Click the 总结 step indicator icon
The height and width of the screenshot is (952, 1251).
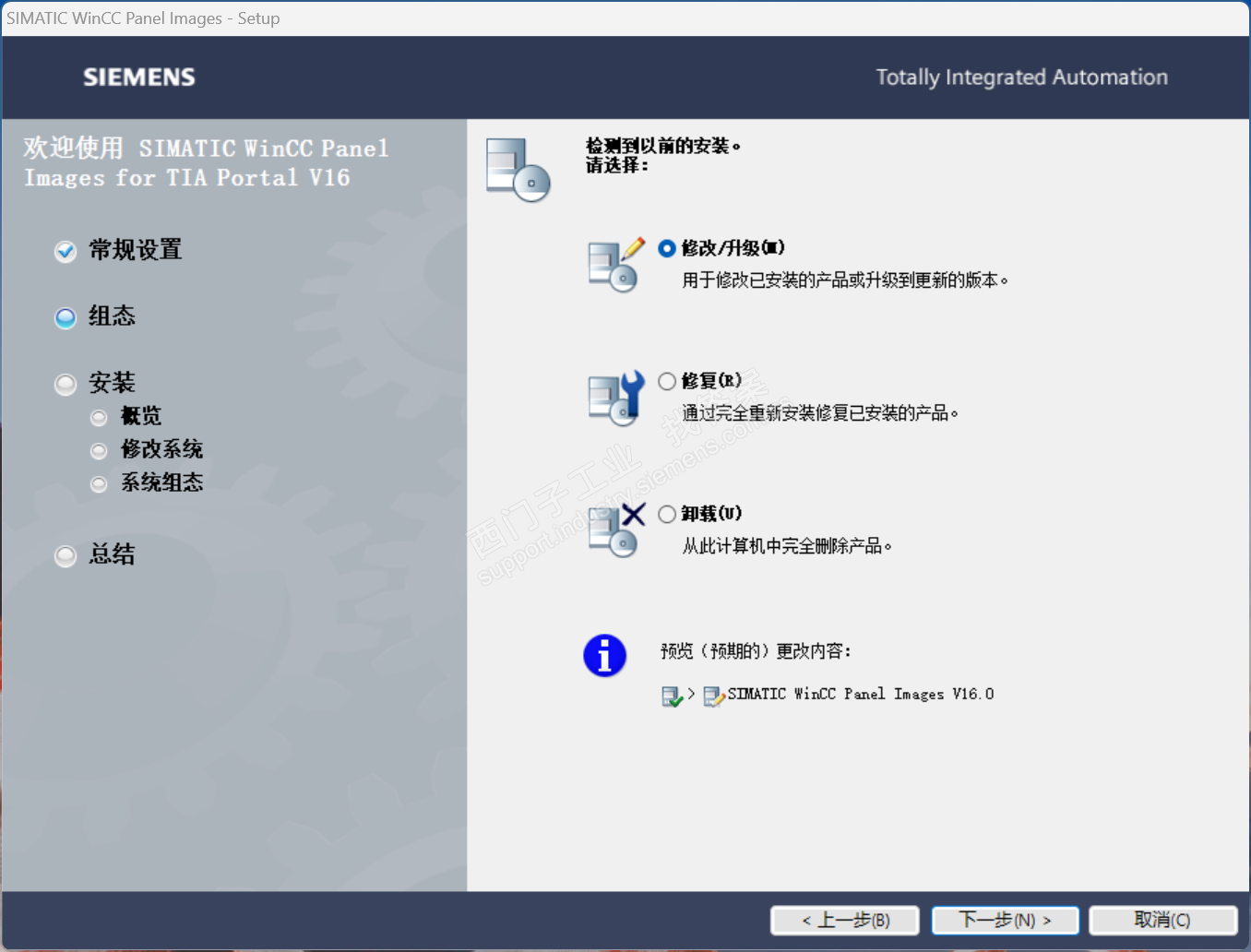[x=66, y=556]
